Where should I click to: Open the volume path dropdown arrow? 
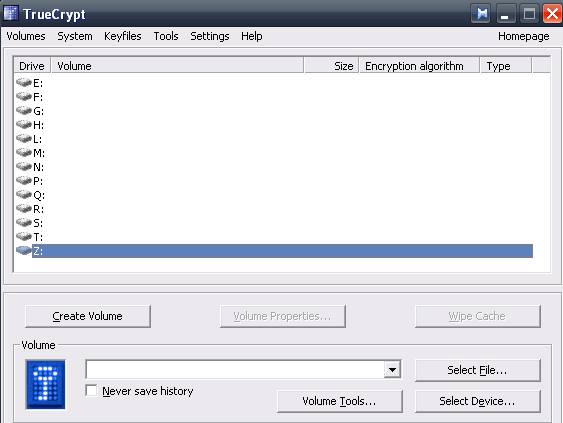point(392,369)
